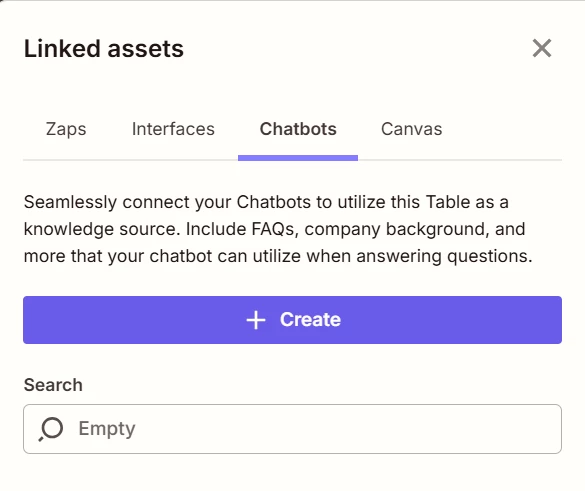Image resolution: width=585 pixels, height=491 pixels.
Task: Focus the Search input field
Action: [x=292, y=429]
